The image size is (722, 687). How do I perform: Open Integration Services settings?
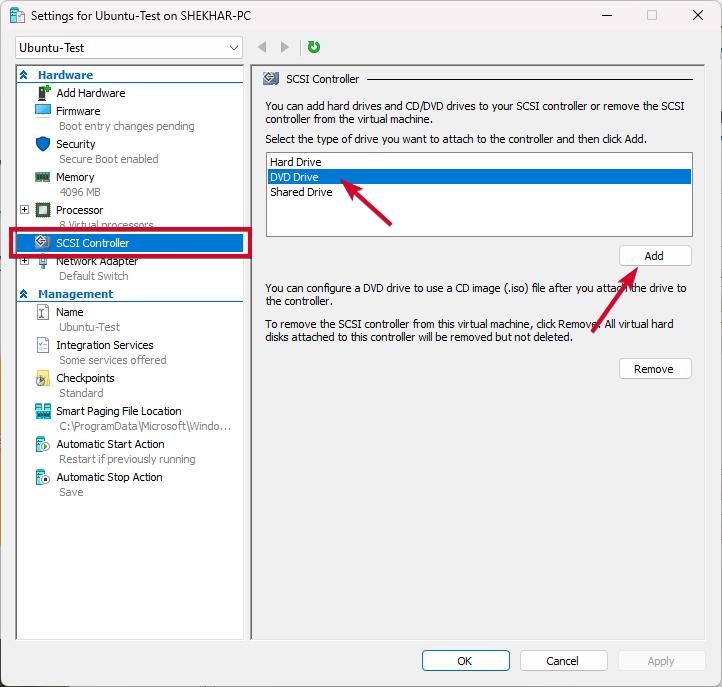[x=105, y=345]
